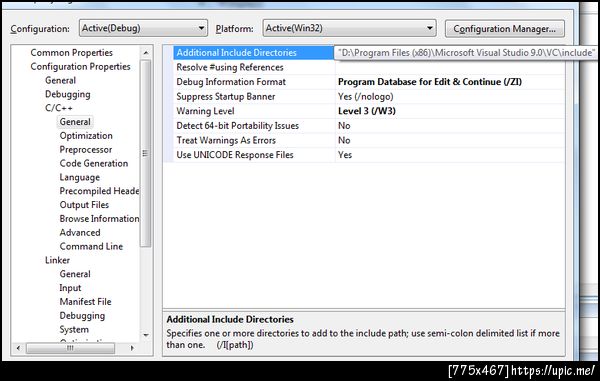This screenshot has width=600, height=381.
Task: Click the tree's vertical scrollbar up arrow
Action: [x=146, y=52]
